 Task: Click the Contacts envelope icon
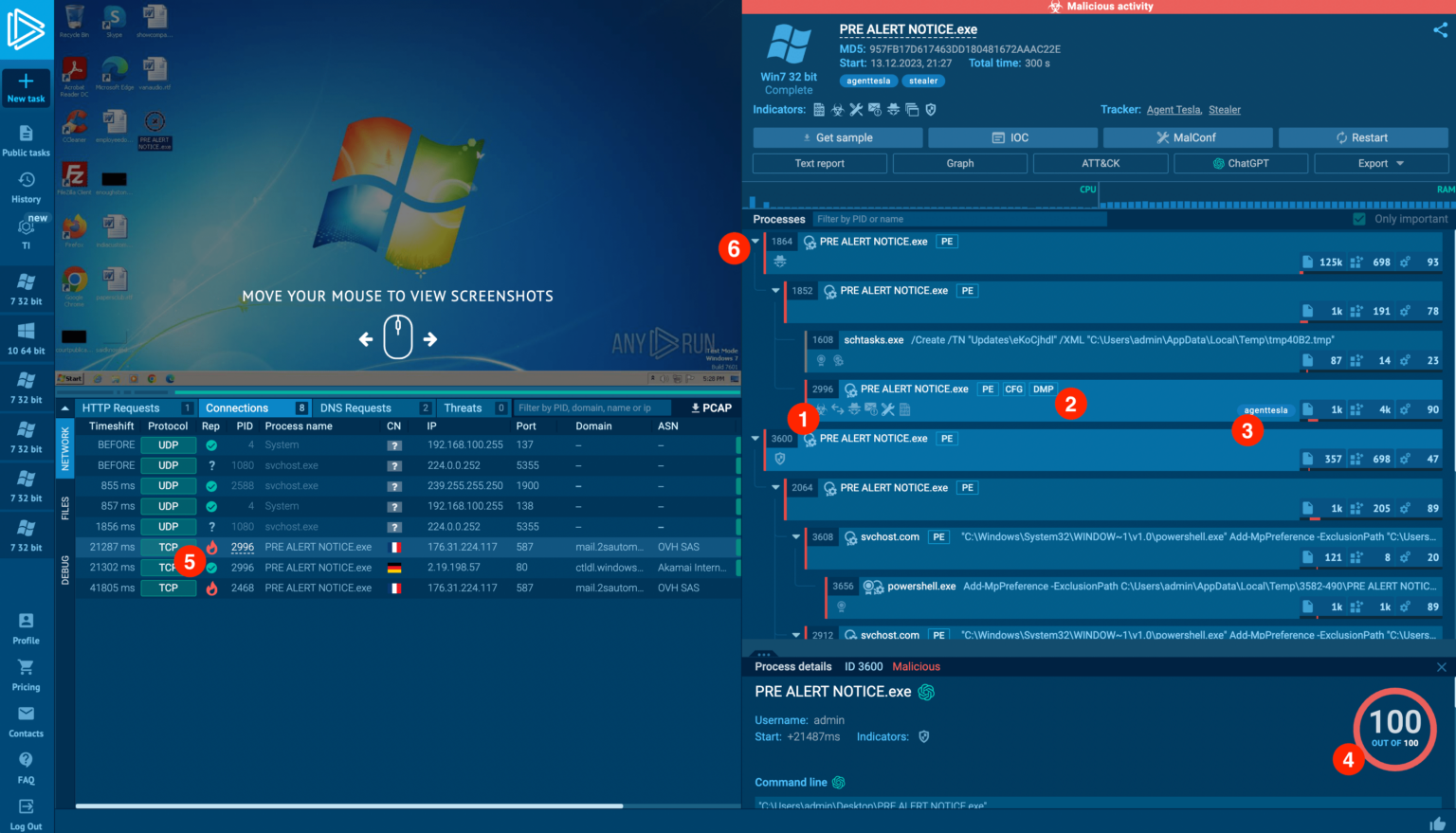pos(26,715)
